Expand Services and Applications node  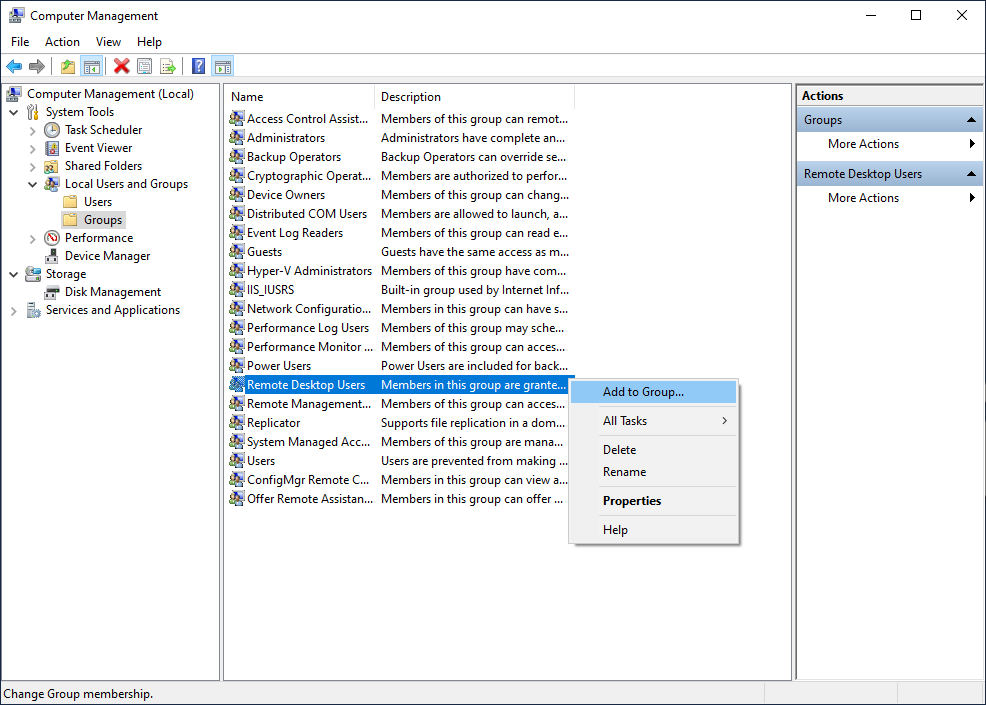coord(14,311)
